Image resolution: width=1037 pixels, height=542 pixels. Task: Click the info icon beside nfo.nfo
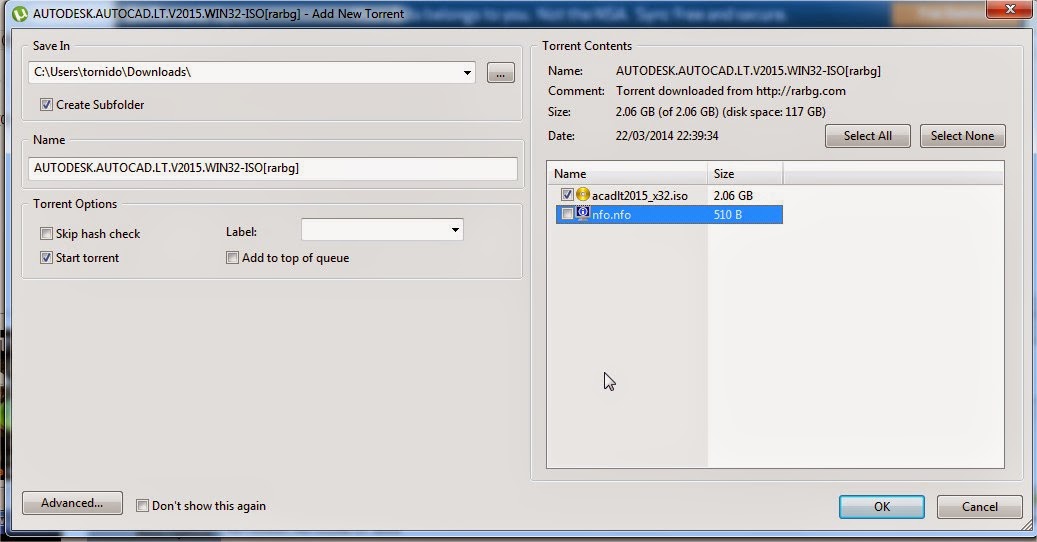click(x=583, y=213)
